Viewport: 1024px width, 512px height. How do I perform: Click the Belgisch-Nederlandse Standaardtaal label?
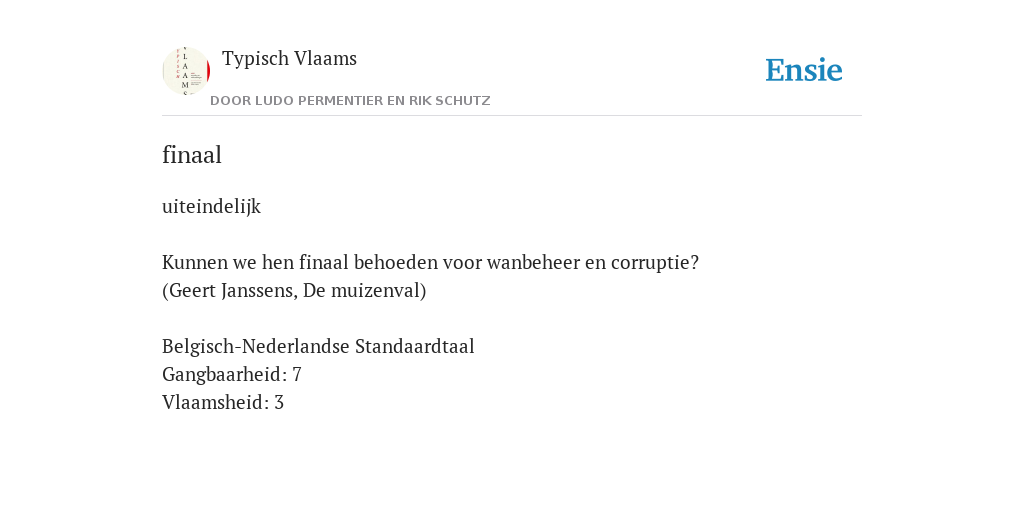pyautogui.click(x=318, y=346)
